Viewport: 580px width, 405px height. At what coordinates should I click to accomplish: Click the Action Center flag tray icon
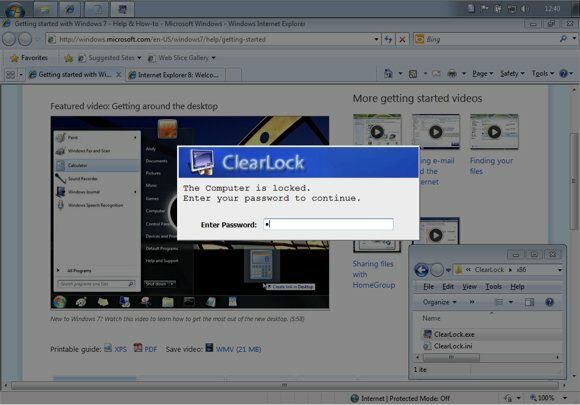tap(484, 9)
